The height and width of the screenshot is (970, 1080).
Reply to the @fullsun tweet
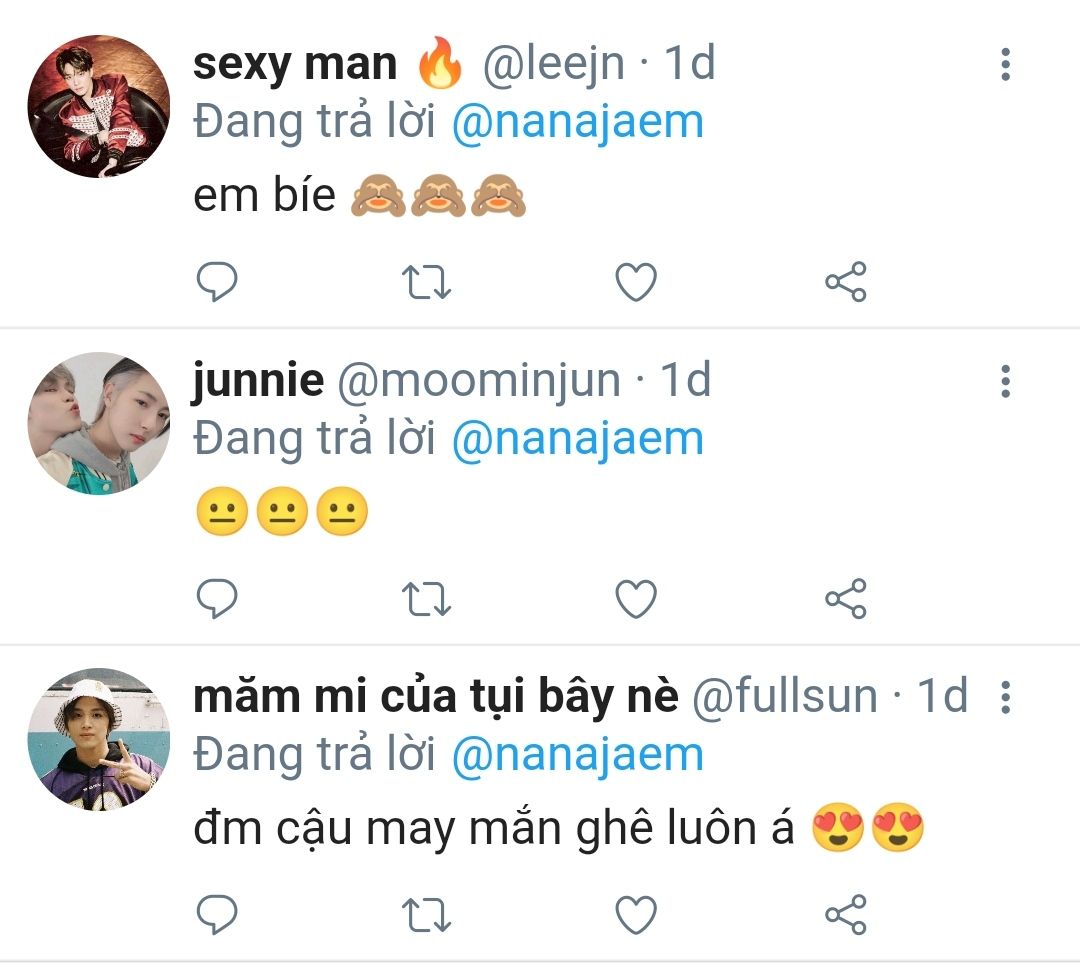pyautogui.click(x=217, y=914)
